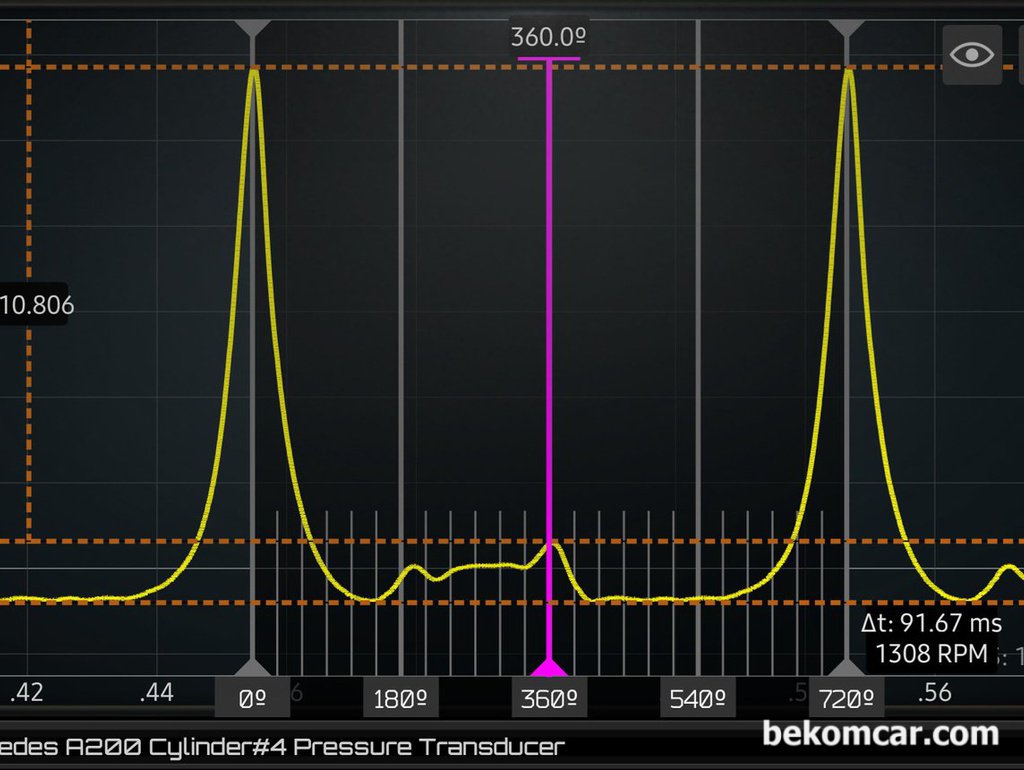Select bottom gray triangle above 720º label

click(x=848, y=667)
